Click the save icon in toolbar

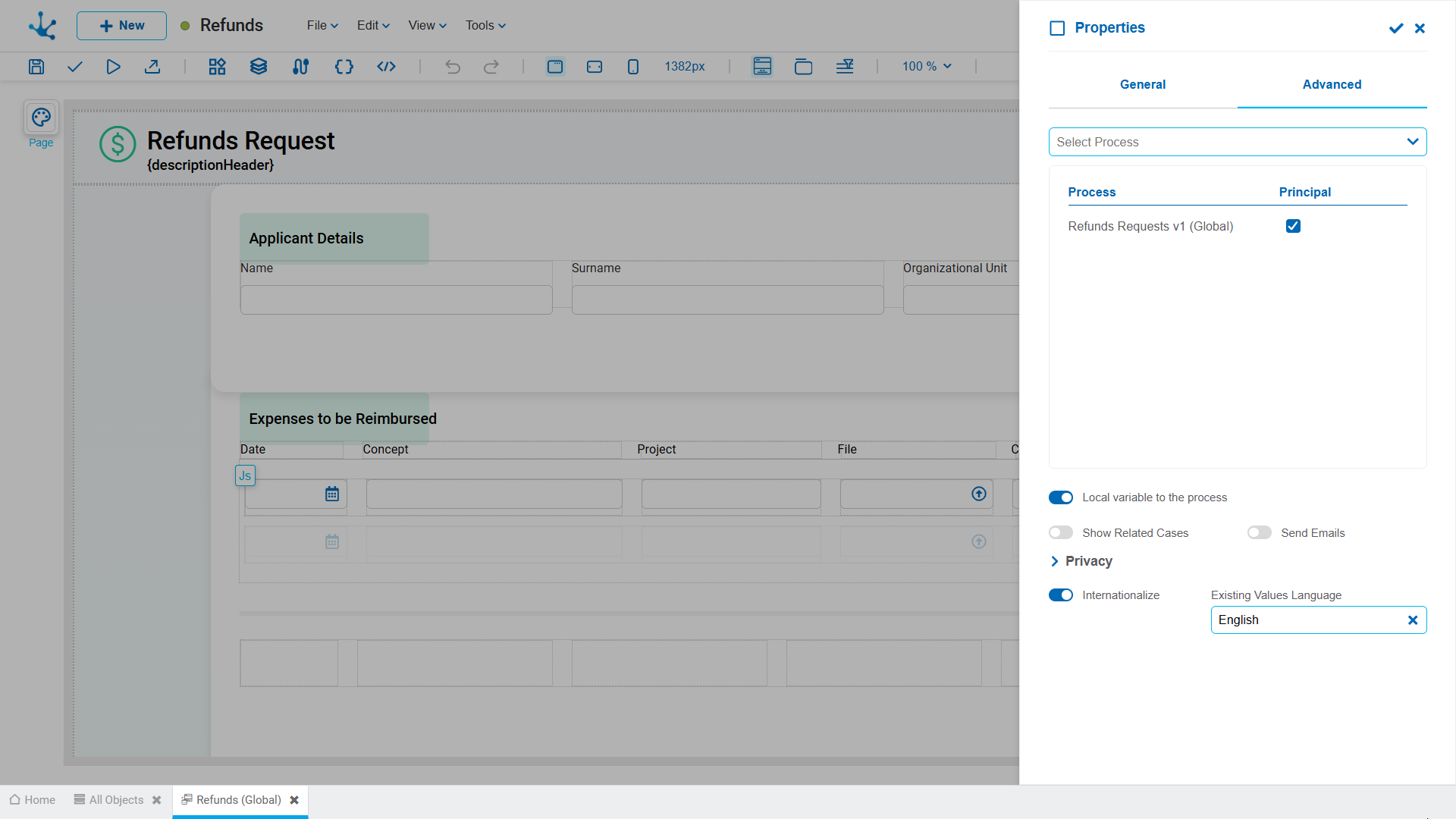click(36, 66)
